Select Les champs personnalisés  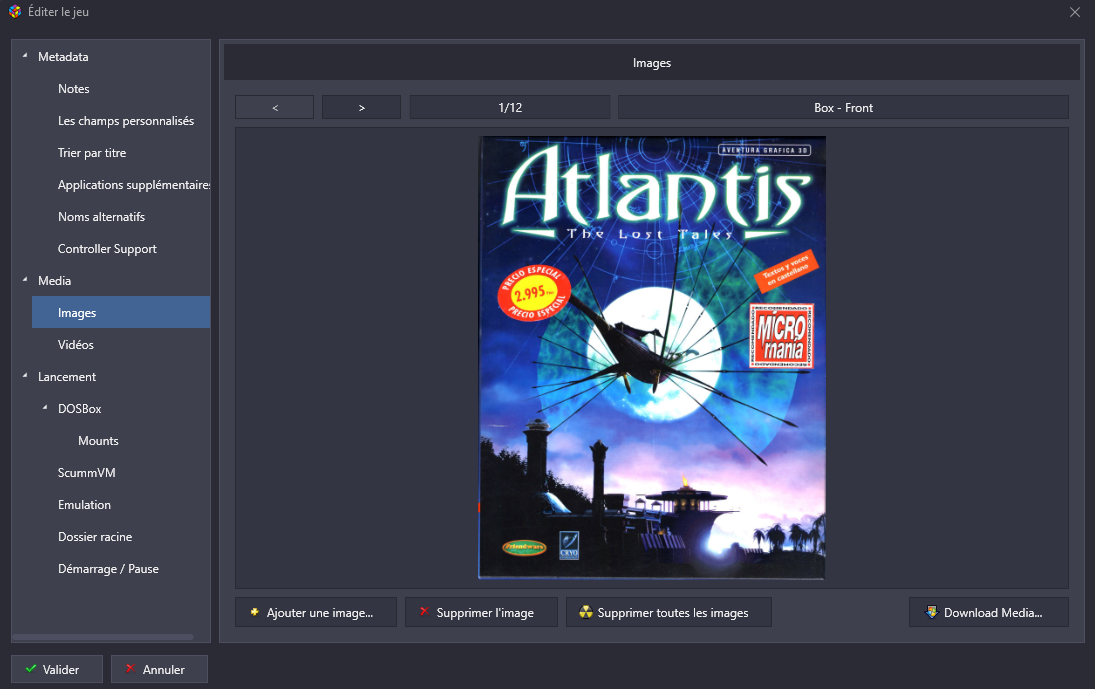tap(126, 121)
